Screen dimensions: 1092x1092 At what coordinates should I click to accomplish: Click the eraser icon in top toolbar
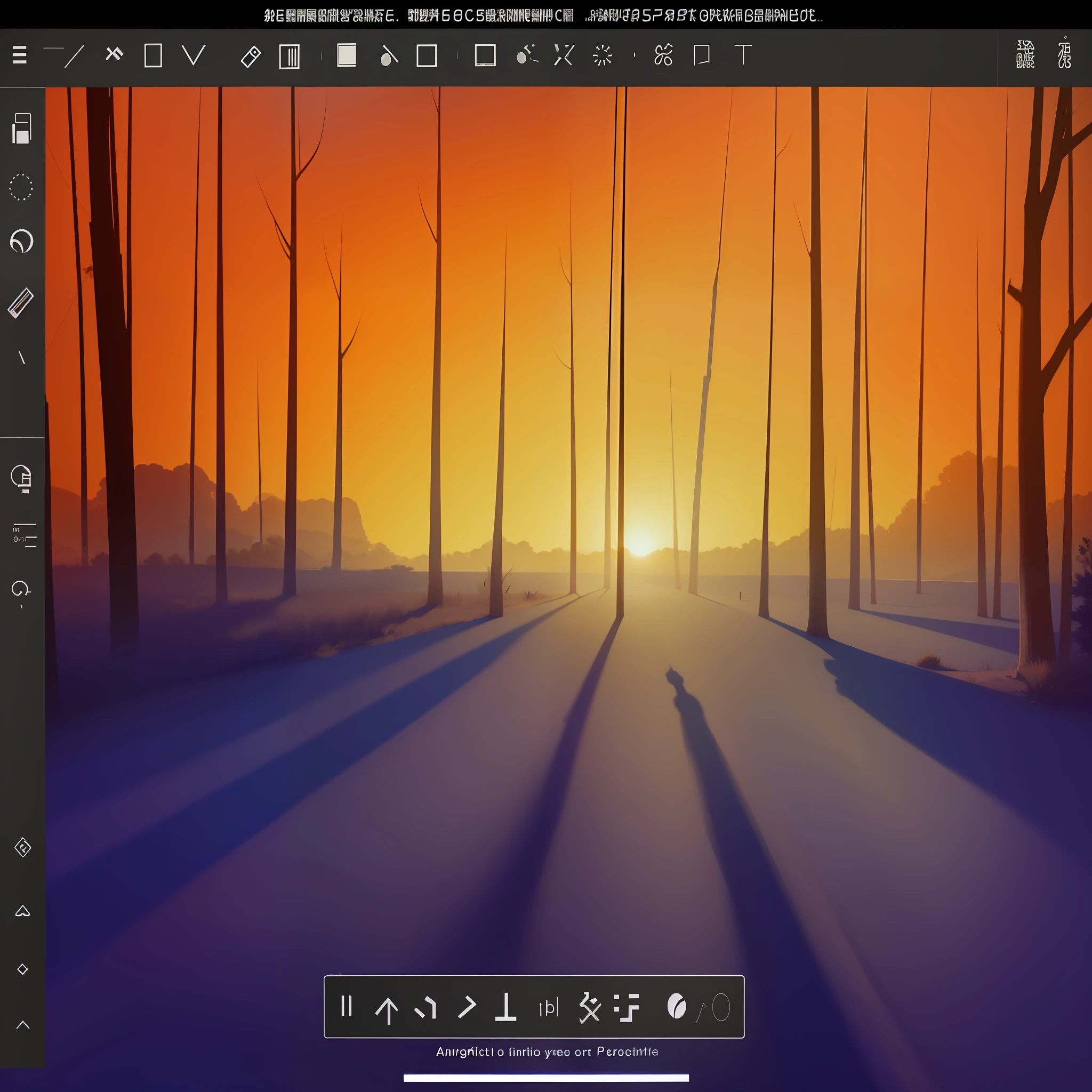(x=251, y=57)
